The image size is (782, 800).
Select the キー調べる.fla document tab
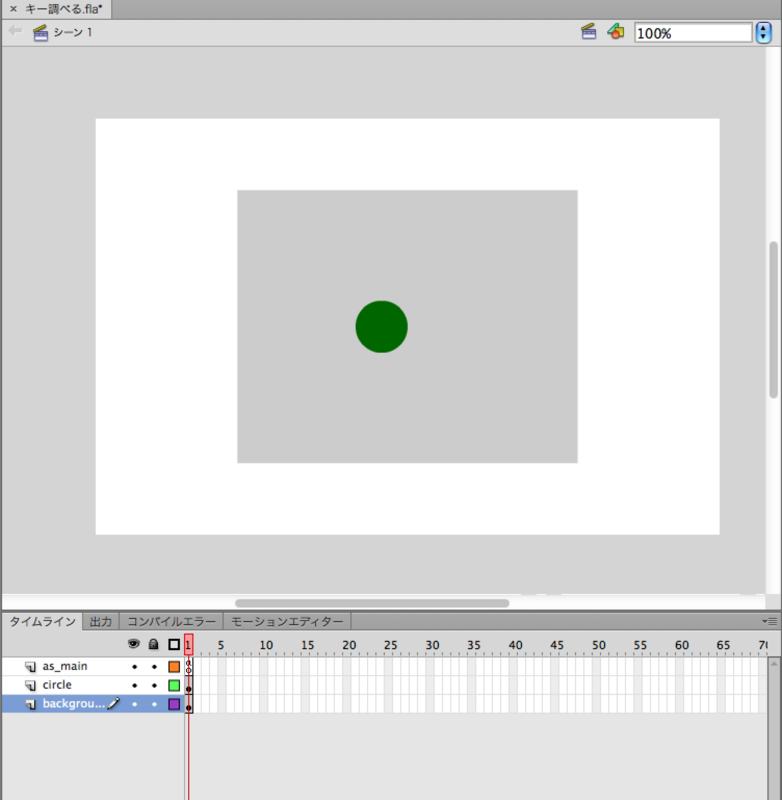(57, 9)
